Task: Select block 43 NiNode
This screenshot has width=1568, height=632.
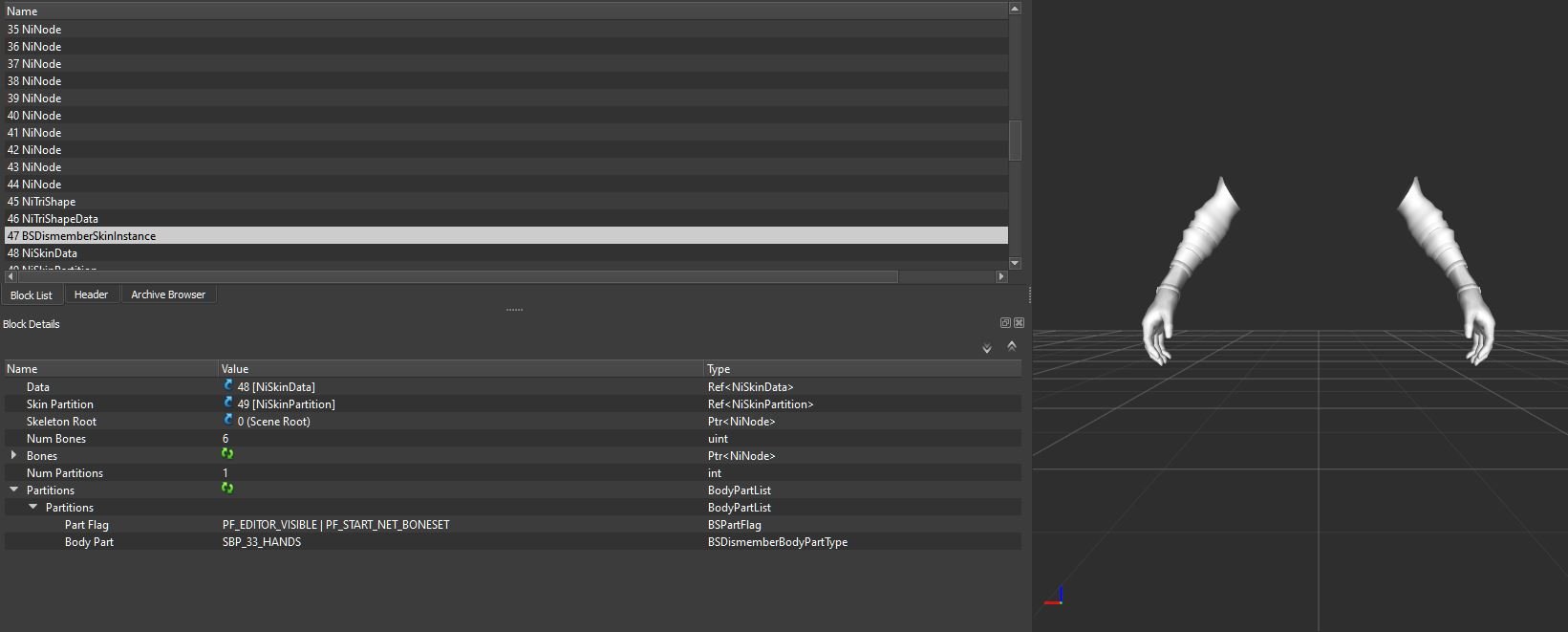Action: point(505,166)
